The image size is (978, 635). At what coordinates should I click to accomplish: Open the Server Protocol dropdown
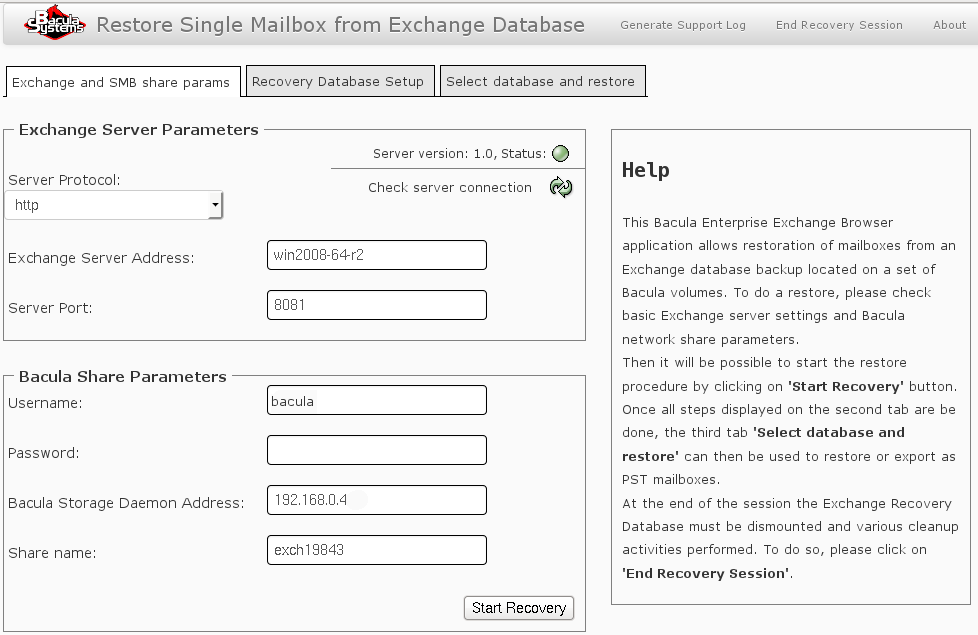pos(114,205)
